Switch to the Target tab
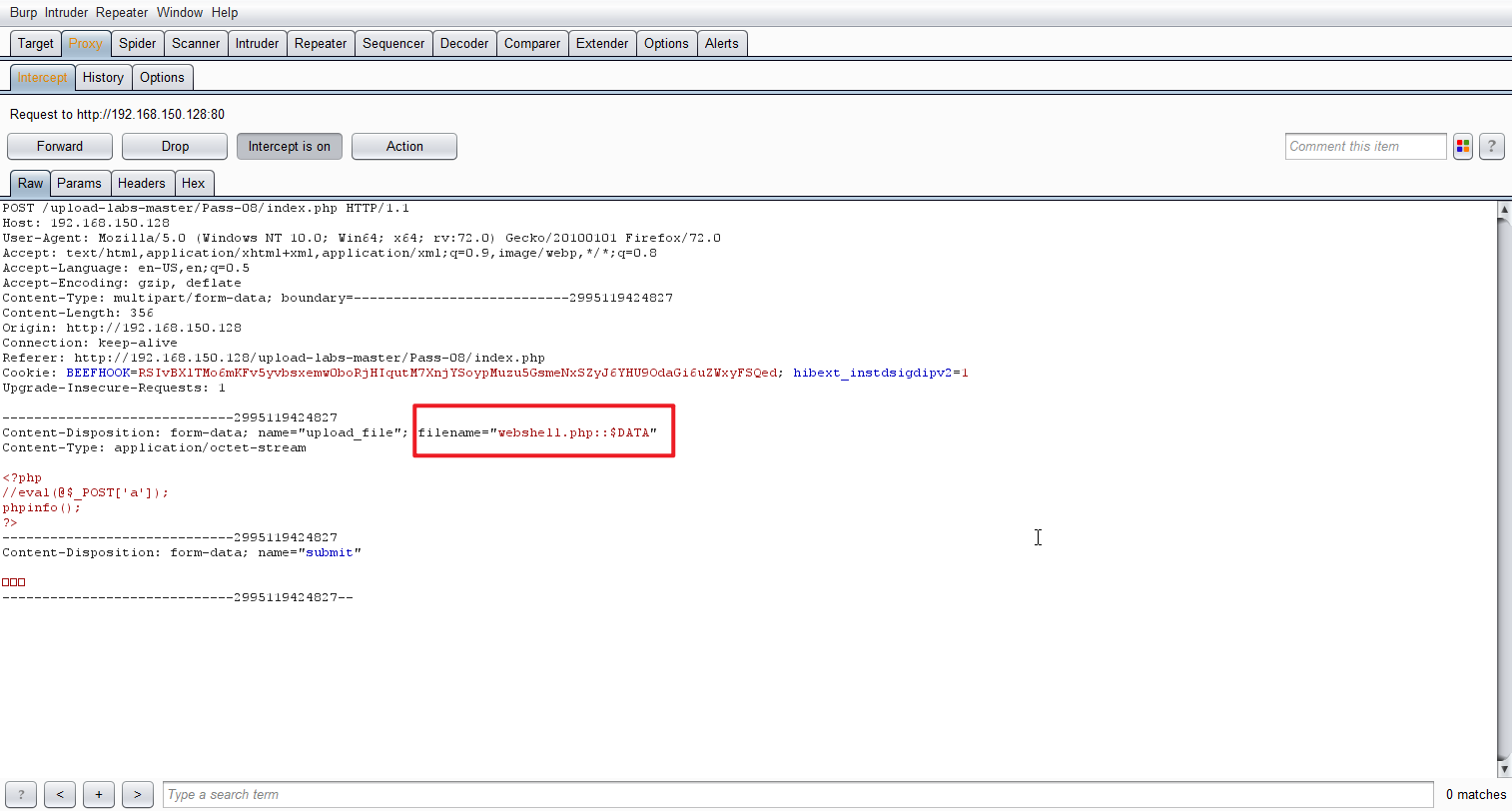The width and height of the screenshot is (1512, 811). [36, 43]
